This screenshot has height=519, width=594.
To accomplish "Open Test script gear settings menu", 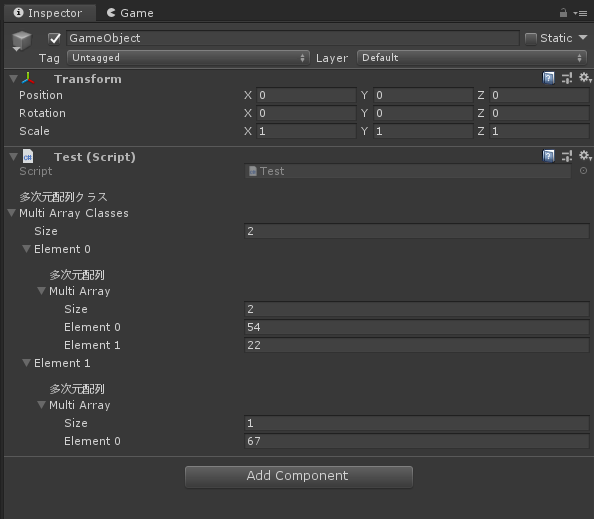I will click(x=585, y=156).
